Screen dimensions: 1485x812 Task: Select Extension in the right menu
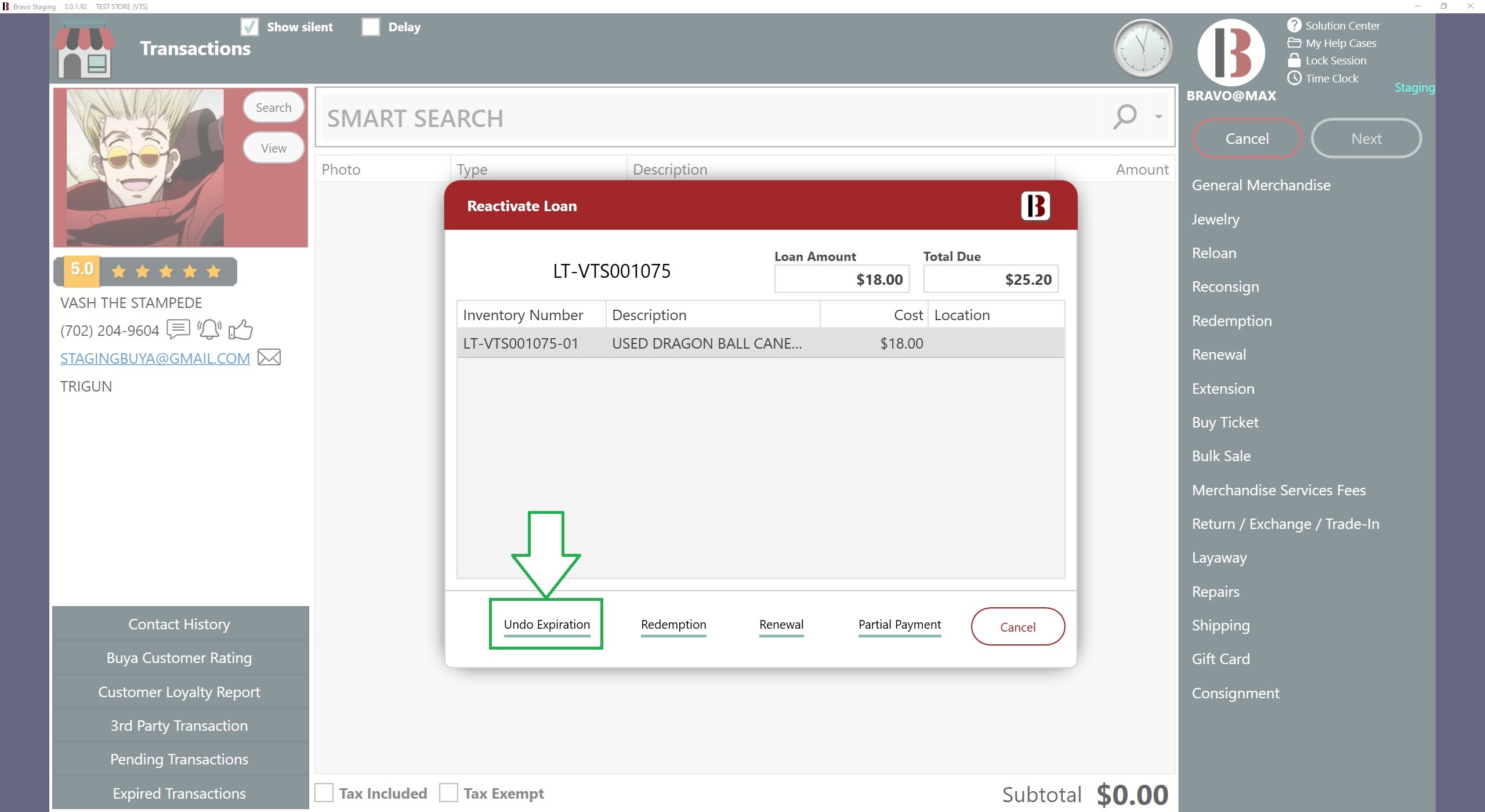pos(1223,389)
